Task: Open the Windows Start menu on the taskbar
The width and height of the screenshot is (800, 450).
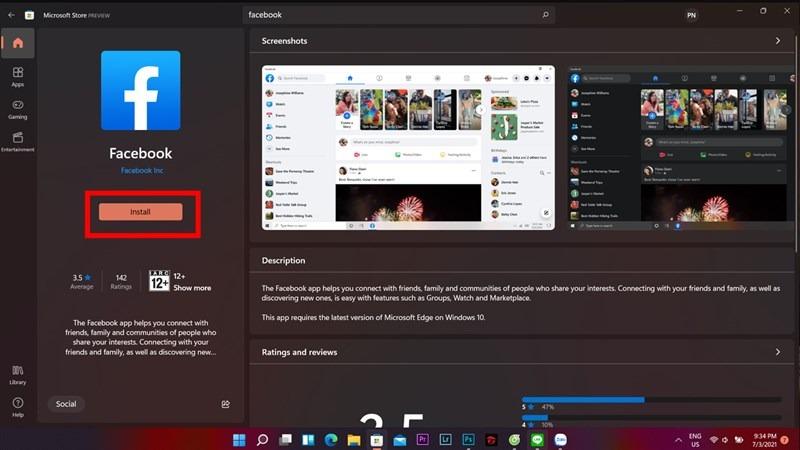Action: pos(239,440)
